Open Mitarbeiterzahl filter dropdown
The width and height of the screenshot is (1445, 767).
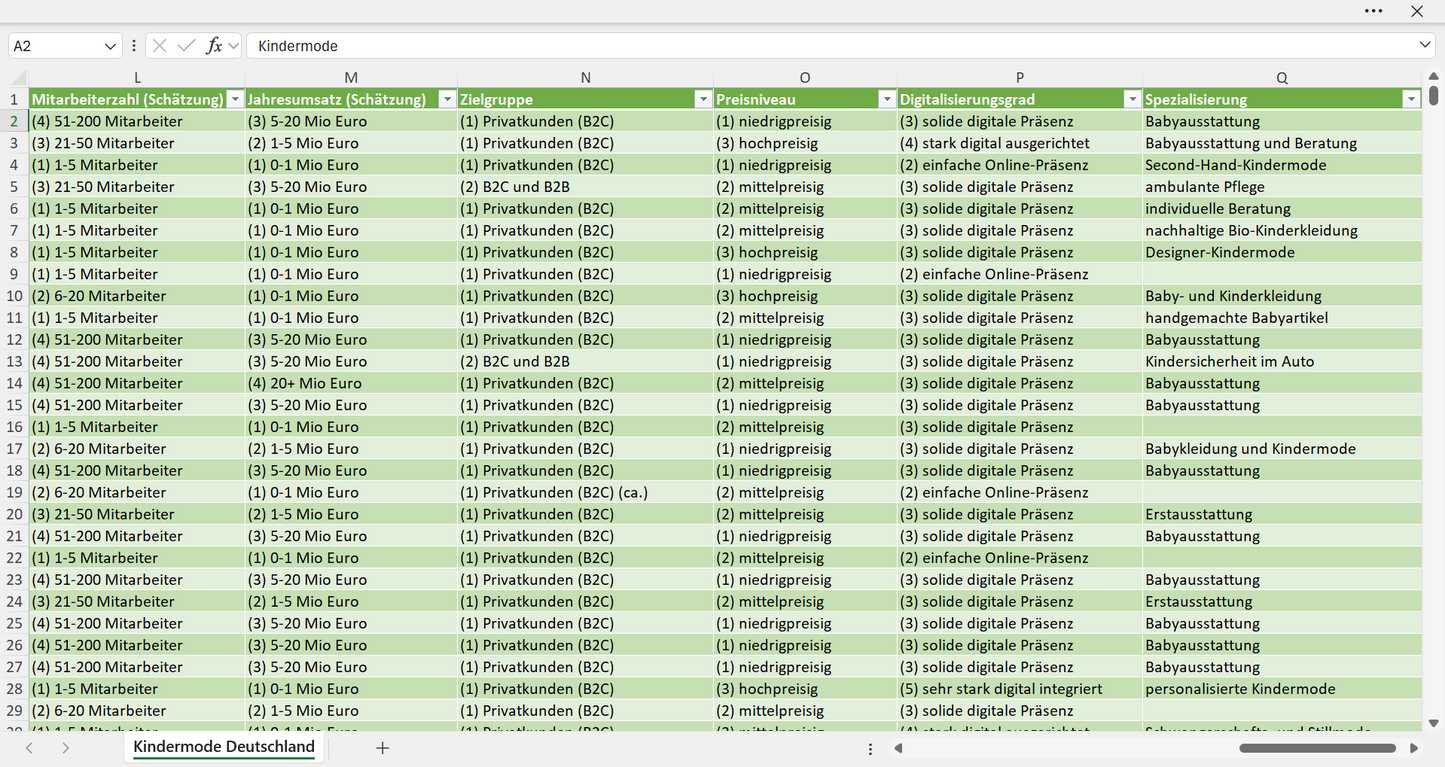[235, 99]
